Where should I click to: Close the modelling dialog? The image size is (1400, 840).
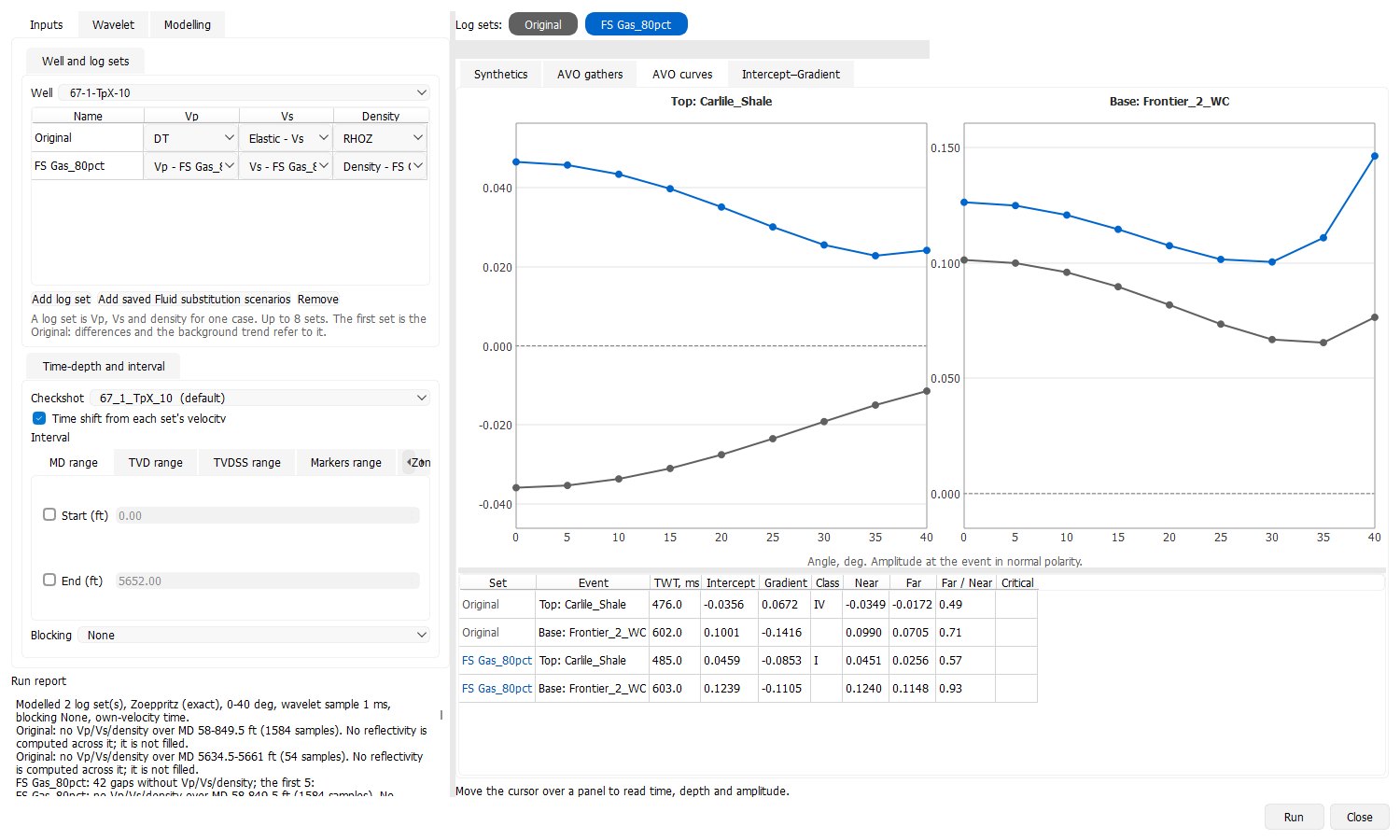(x=1359, y=817)
